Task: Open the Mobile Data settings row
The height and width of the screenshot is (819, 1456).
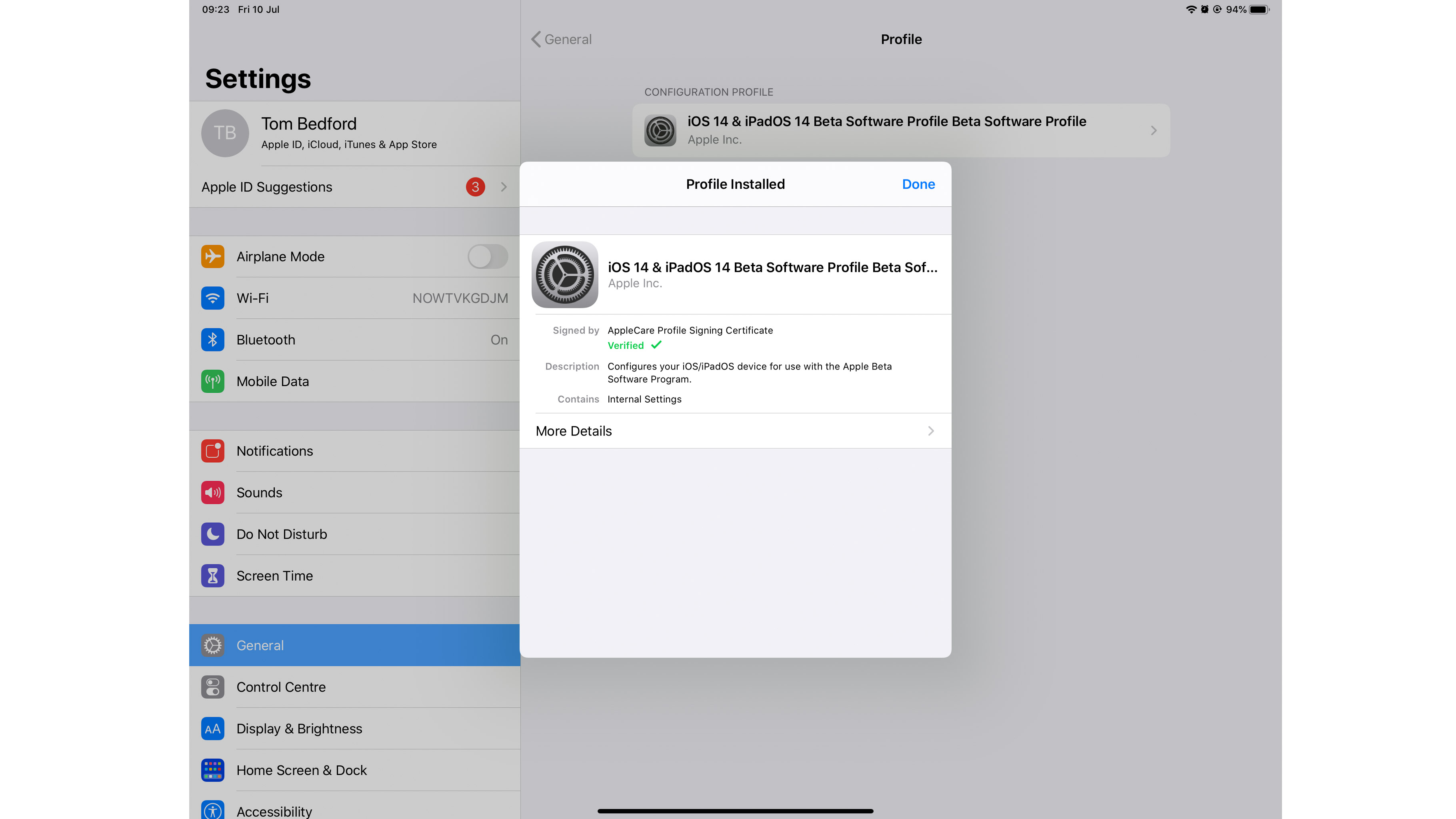Action: point(354,382)
